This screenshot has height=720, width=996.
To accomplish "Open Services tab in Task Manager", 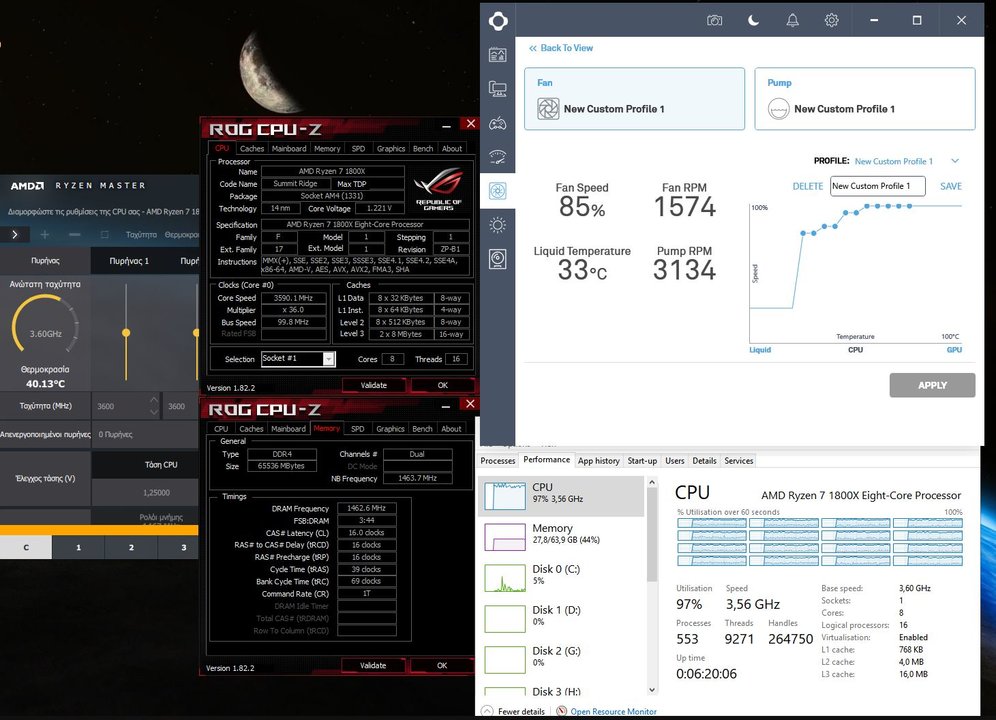I will pos(739,461).
